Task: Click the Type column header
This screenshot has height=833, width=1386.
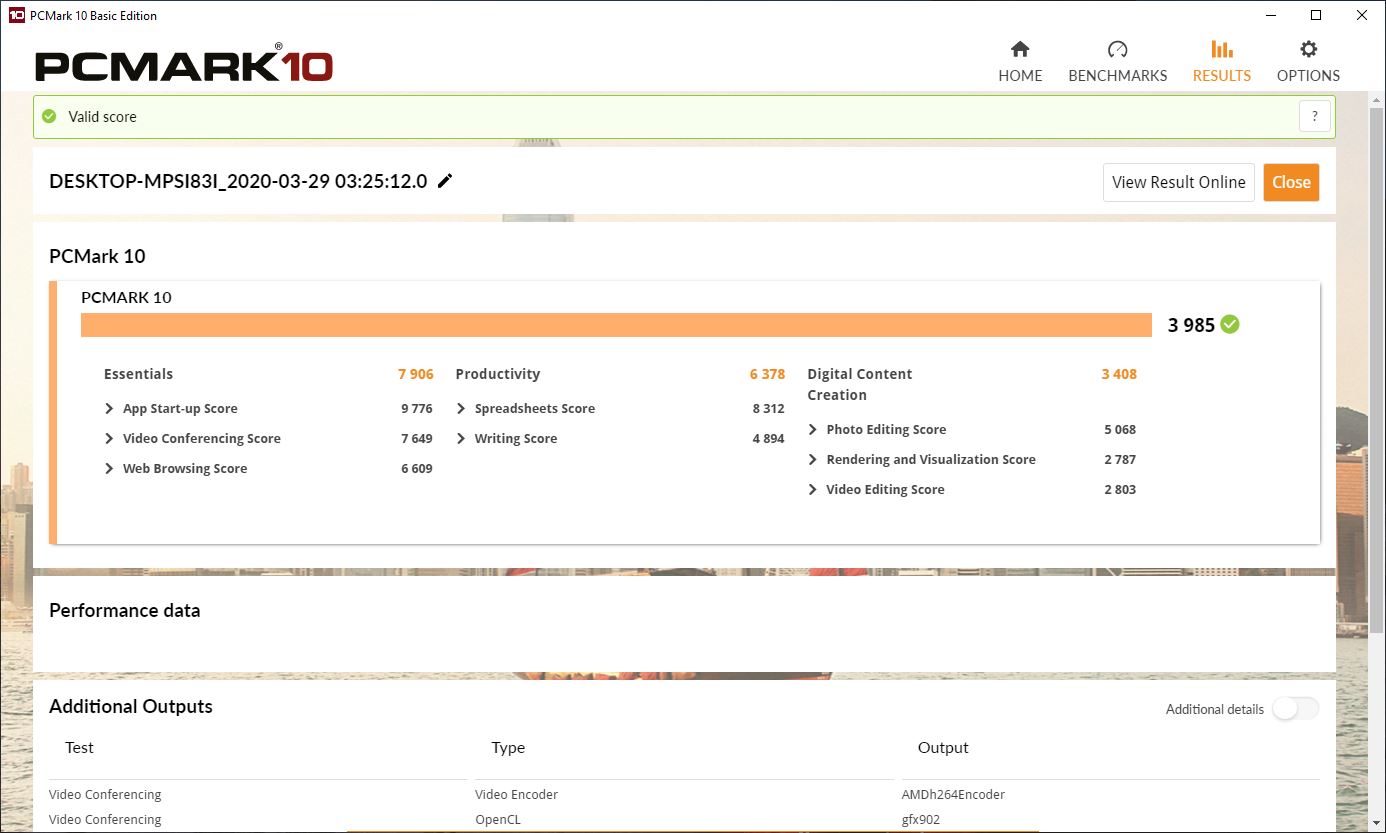Action: click(508, 747)
